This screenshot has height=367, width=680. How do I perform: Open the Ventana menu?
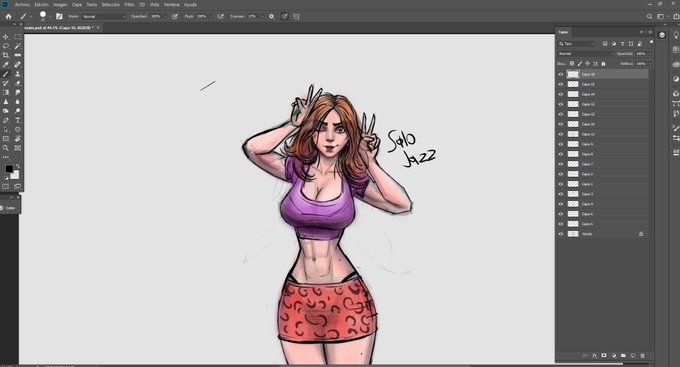pyautogui.click(x=171, y=5)
